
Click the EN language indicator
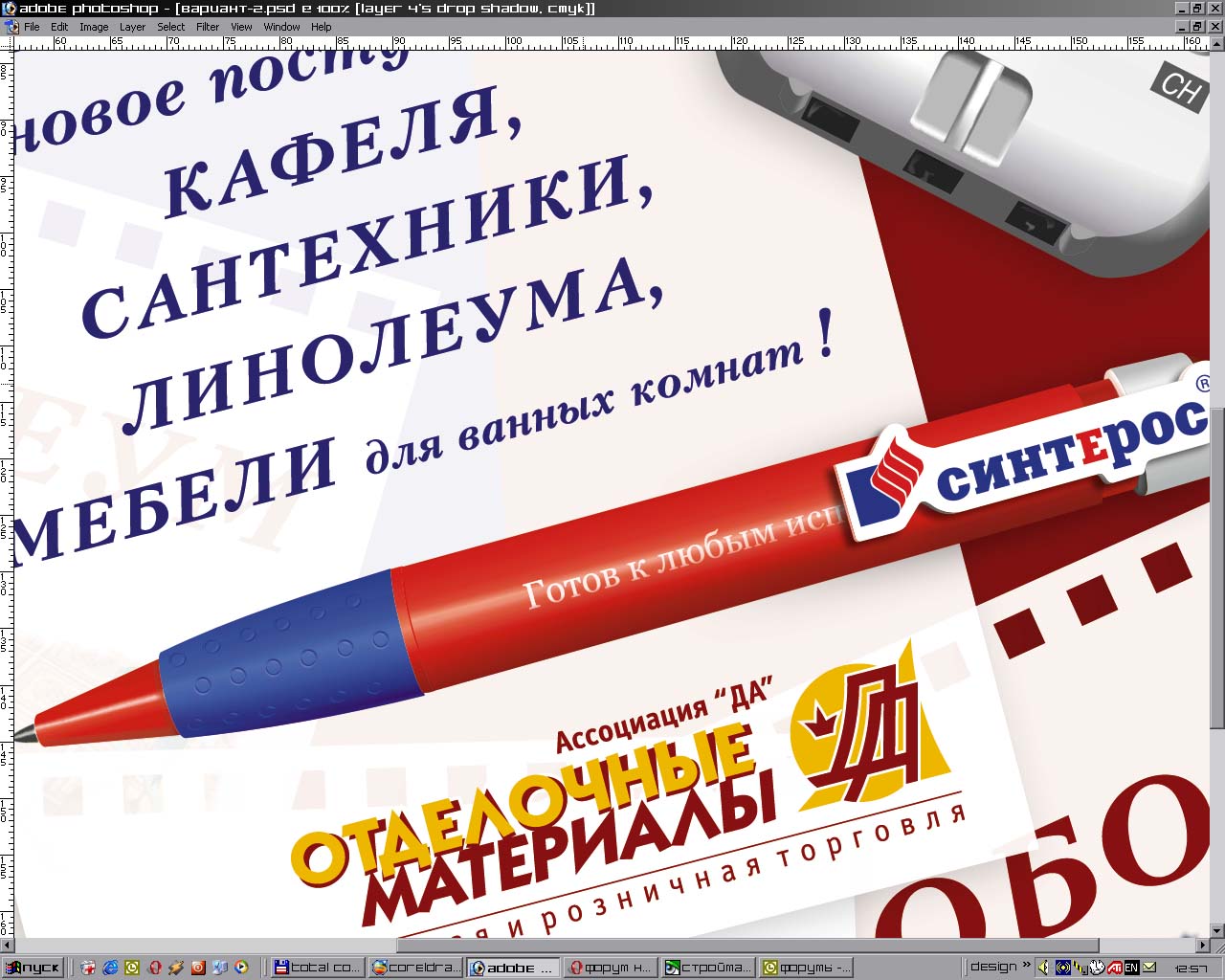pos(1131,968)
